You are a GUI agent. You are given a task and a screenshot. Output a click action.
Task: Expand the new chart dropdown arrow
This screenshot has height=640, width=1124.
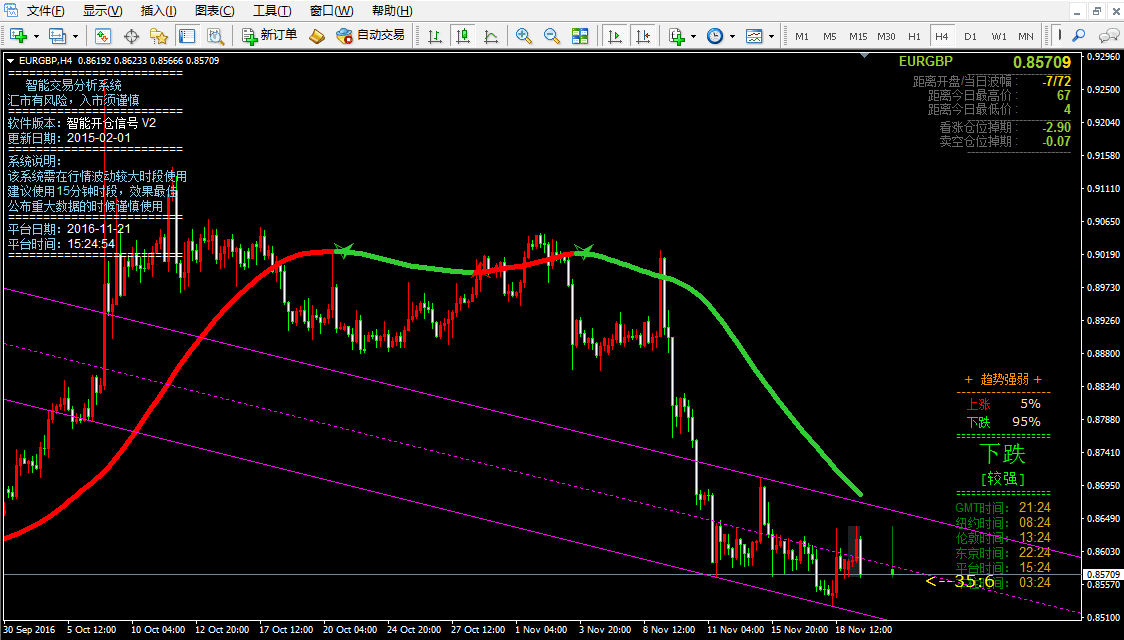(37, 36)
